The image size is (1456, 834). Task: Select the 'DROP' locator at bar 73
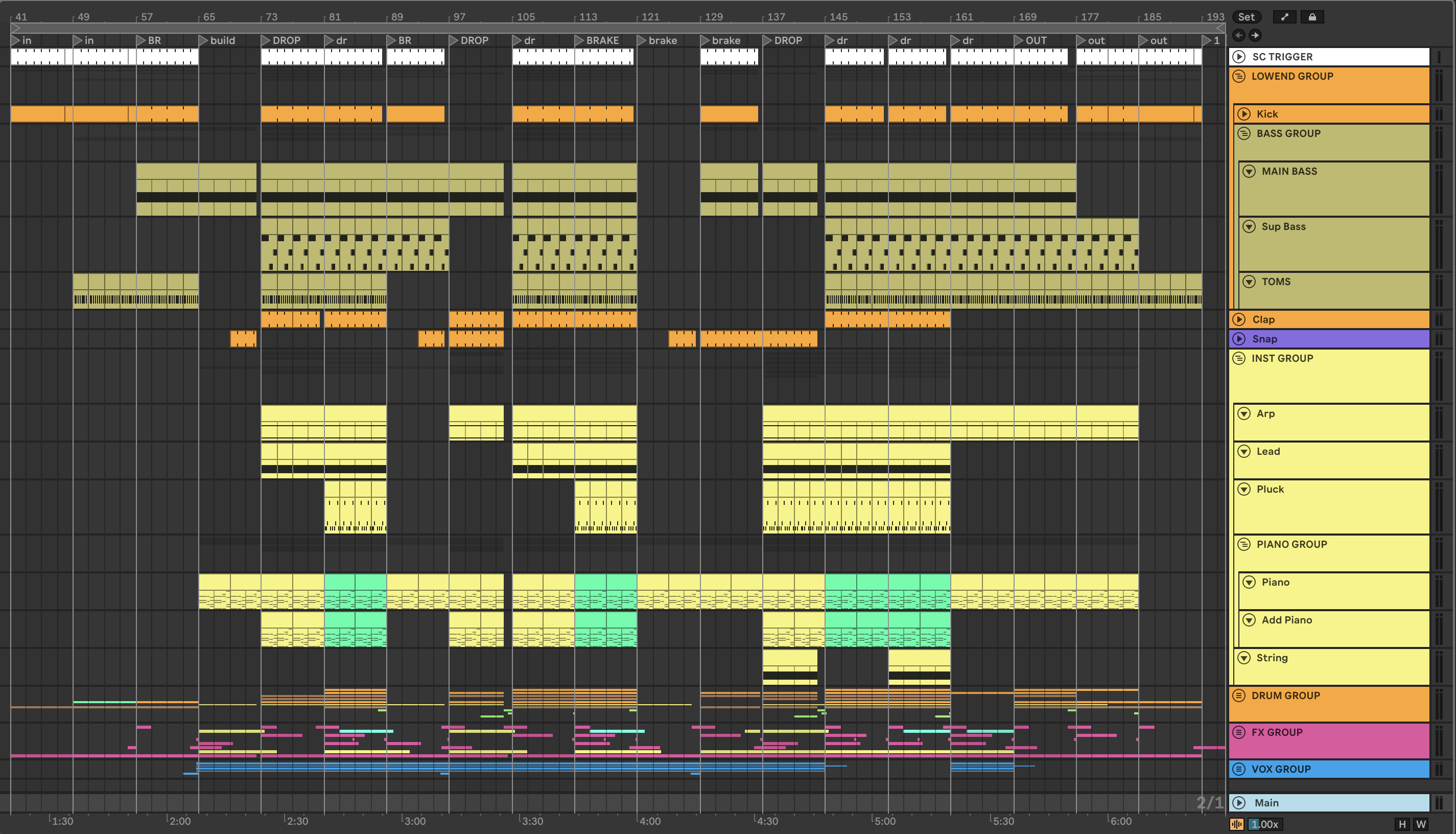coord(280,41)
